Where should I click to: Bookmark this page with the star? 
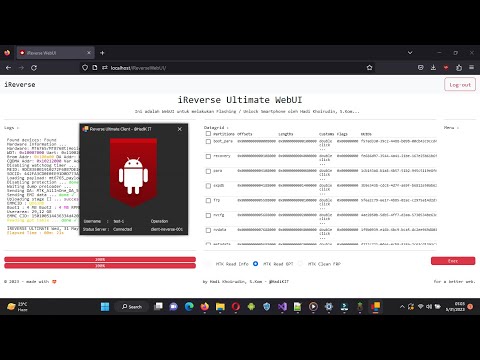[369, 68]
